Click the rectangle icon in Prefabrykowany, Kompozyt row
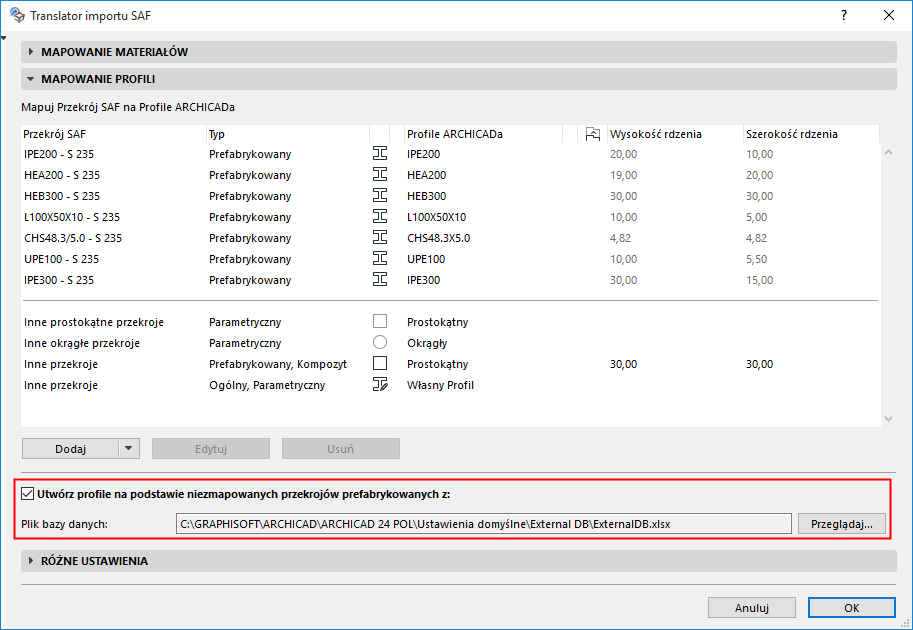 (380, 363)
